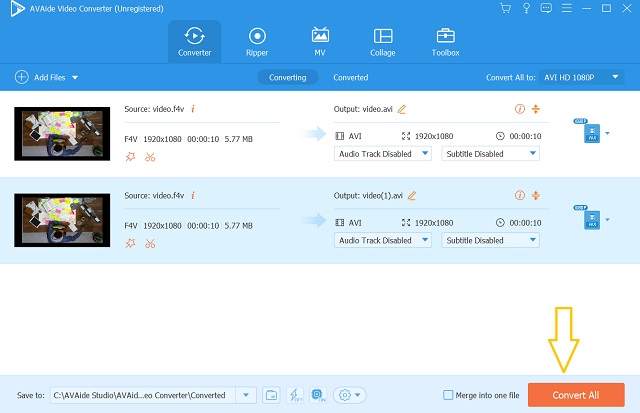This screenshot has height=413, width=640.
Task: Click the register key icon
Action: tap(526, 8)
